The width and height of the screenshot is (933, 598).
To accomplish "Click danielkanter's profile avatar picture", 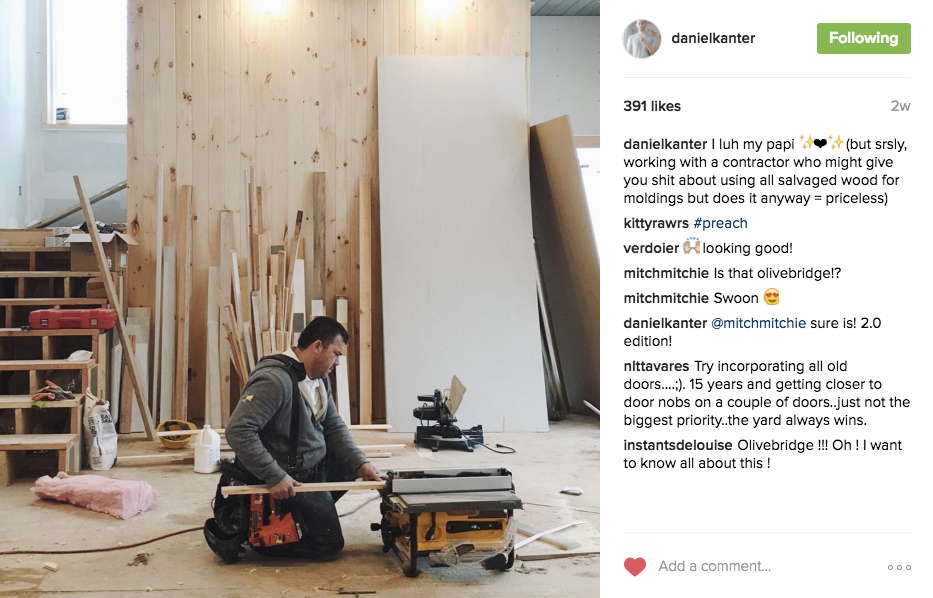I will pos(641,39).
